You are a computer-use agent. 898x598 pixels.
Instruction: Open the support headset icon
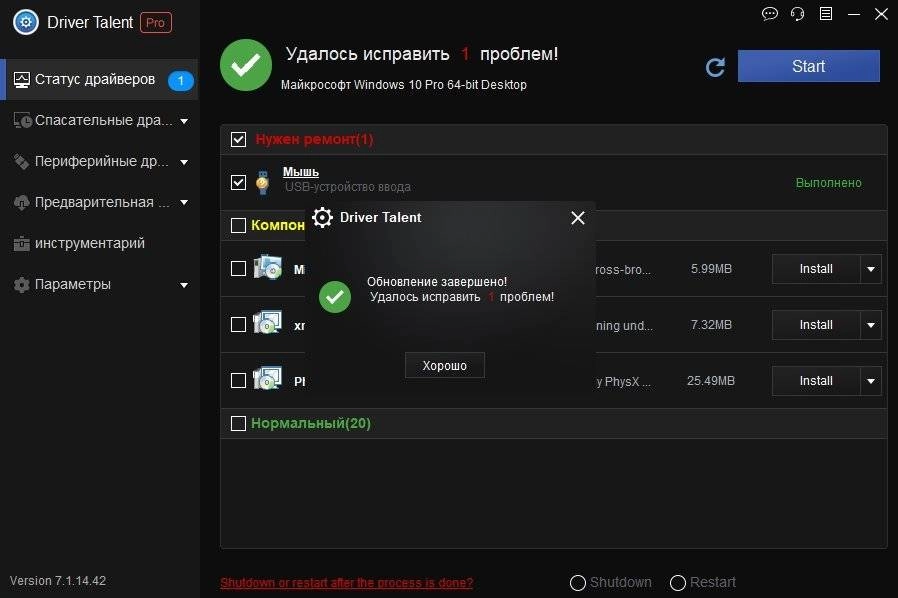coord(797,14)
